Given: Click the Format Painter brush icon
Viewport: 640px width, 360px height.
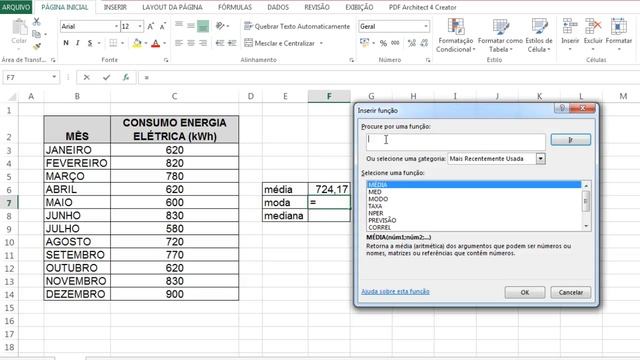Looking at the screenshot, I should [x=37, y=47].
